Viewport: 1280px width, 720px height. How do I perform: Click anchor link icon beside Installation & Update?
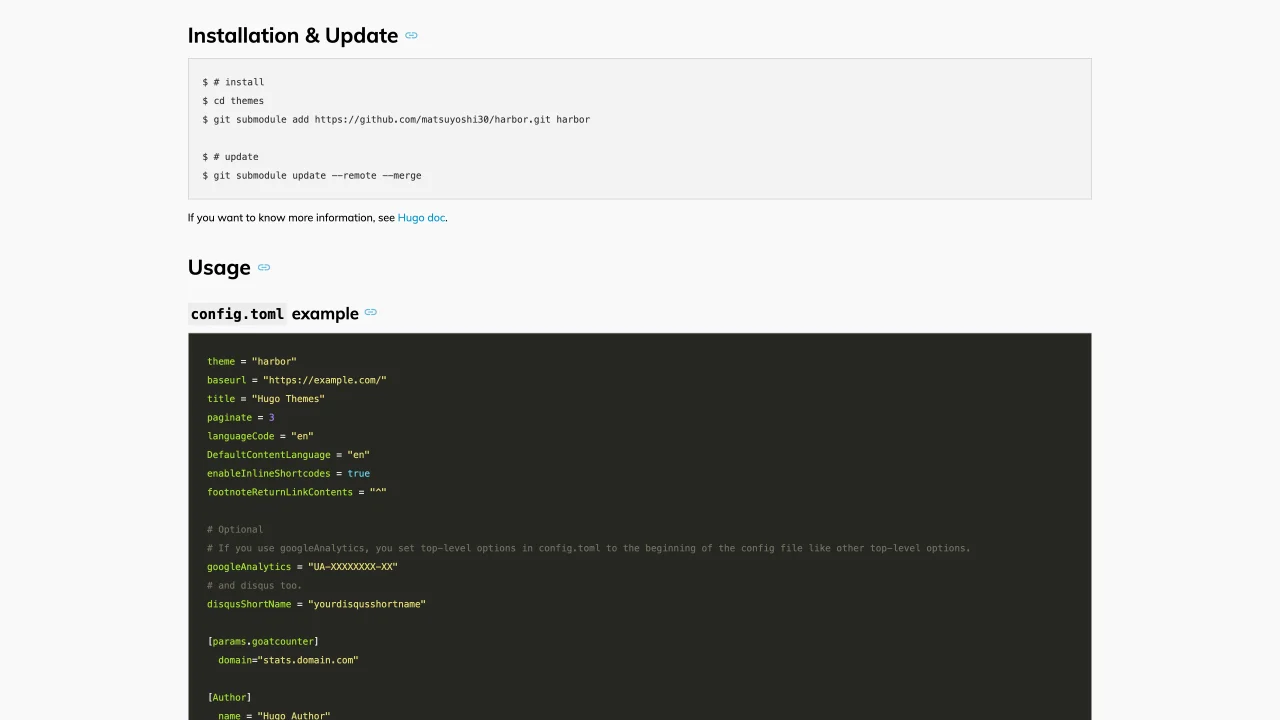click(411, 36)
